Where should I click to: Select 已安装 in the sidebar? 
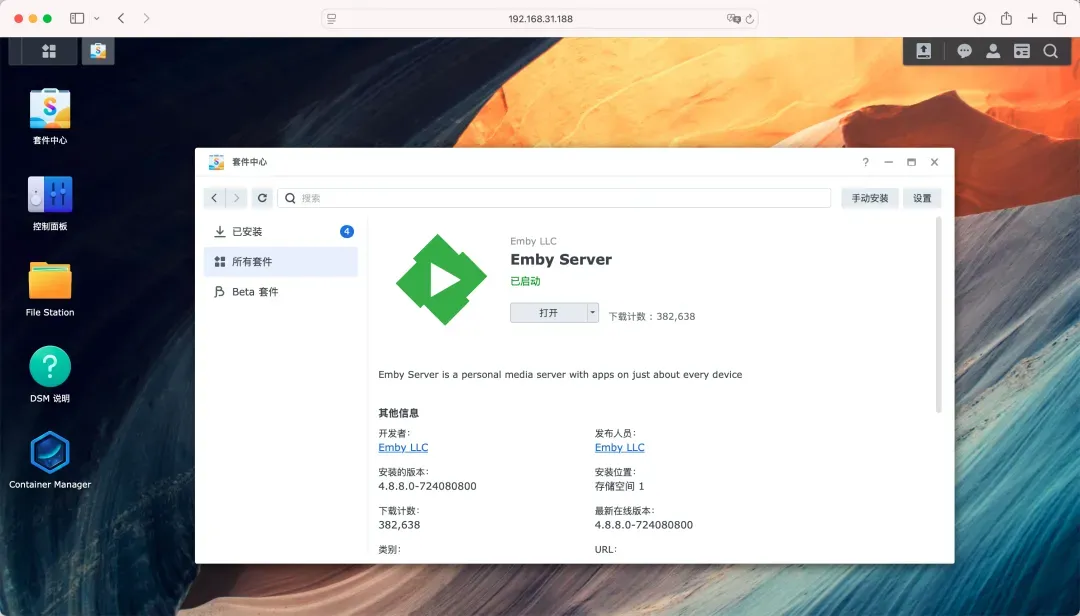click(281, 232)
